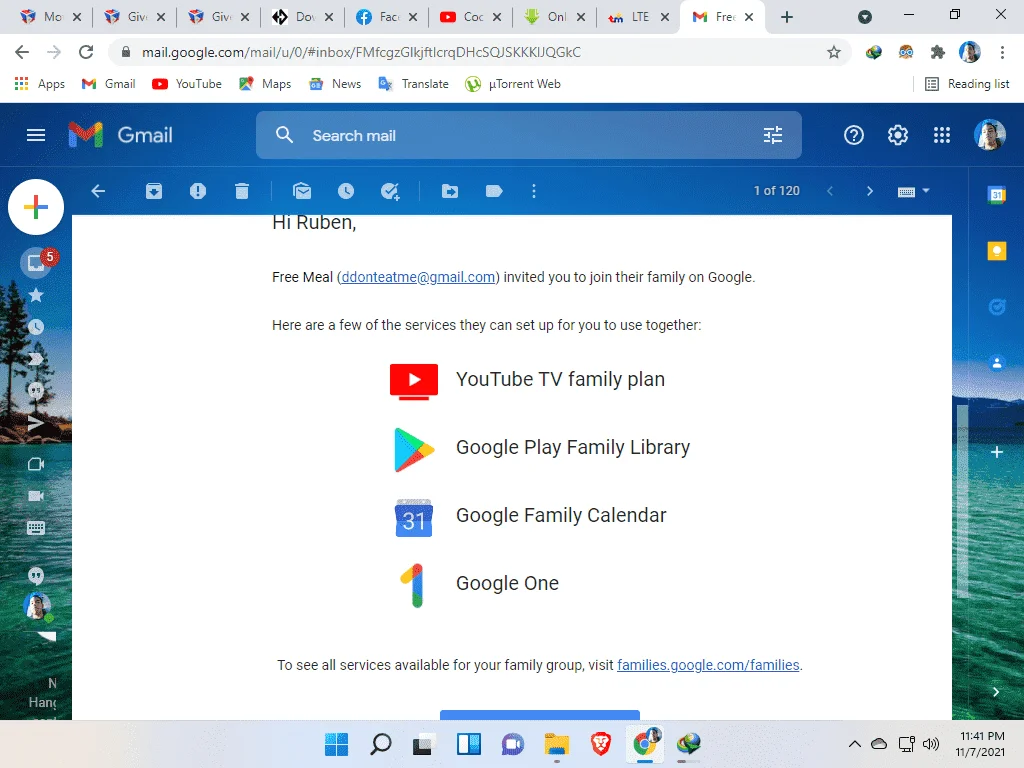Viewport: 1024px width, 768px height.
Task: Open the Google apps grid
Action: coord(942,135)
